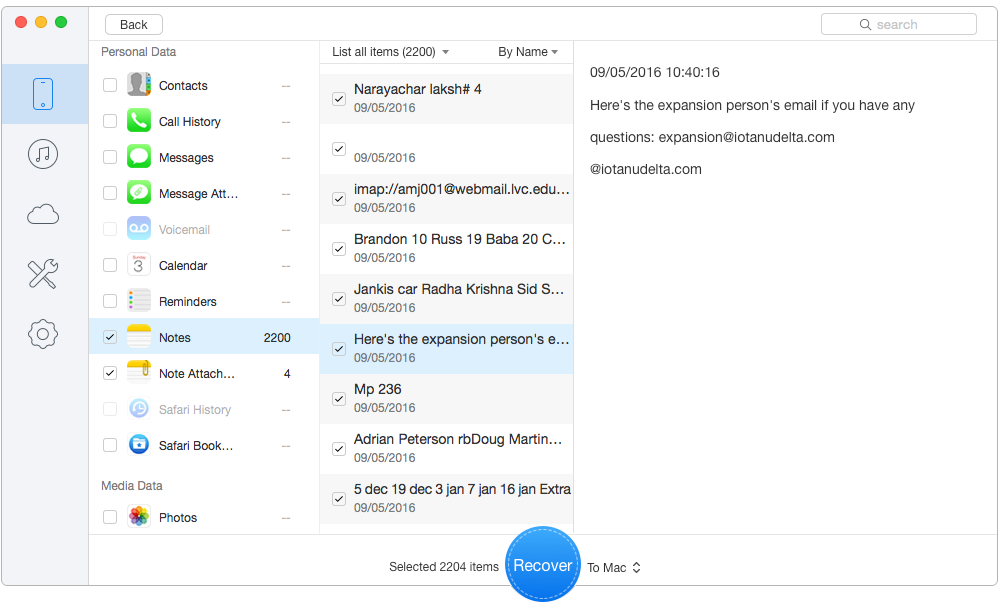The image size is (1000, 608).
Task: Select the Call History category row
Action: pos(204,121)
